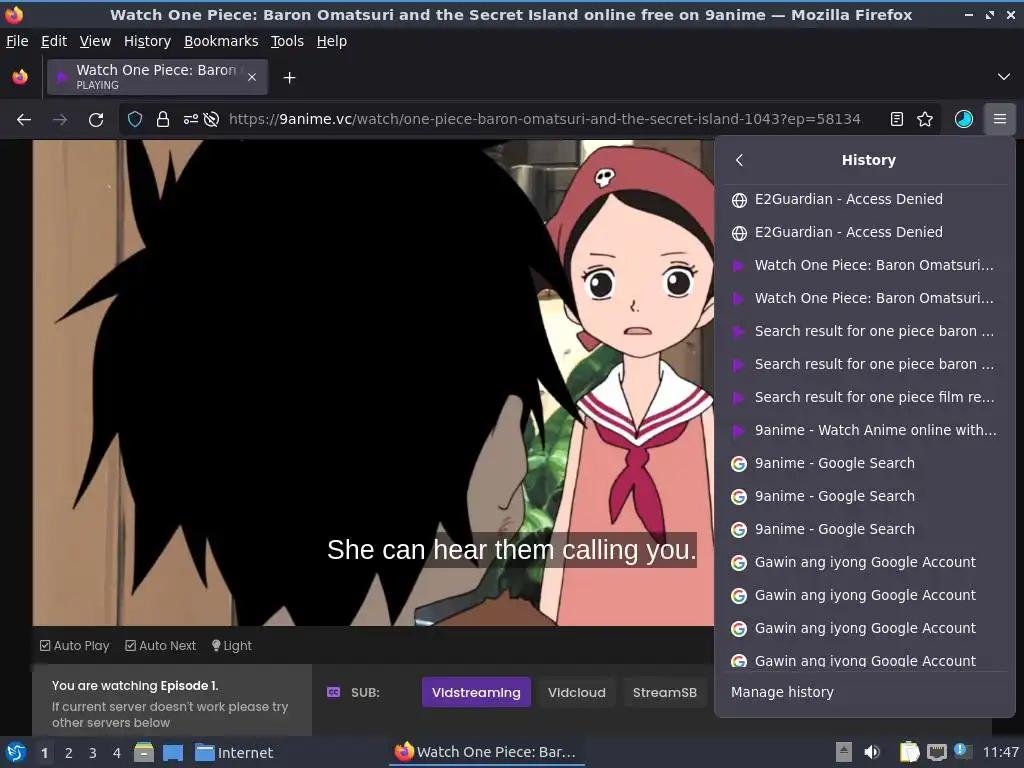Open the Bookmarks menu
Viewport: 1024px width, 768px height.
[x=221, y=41]
